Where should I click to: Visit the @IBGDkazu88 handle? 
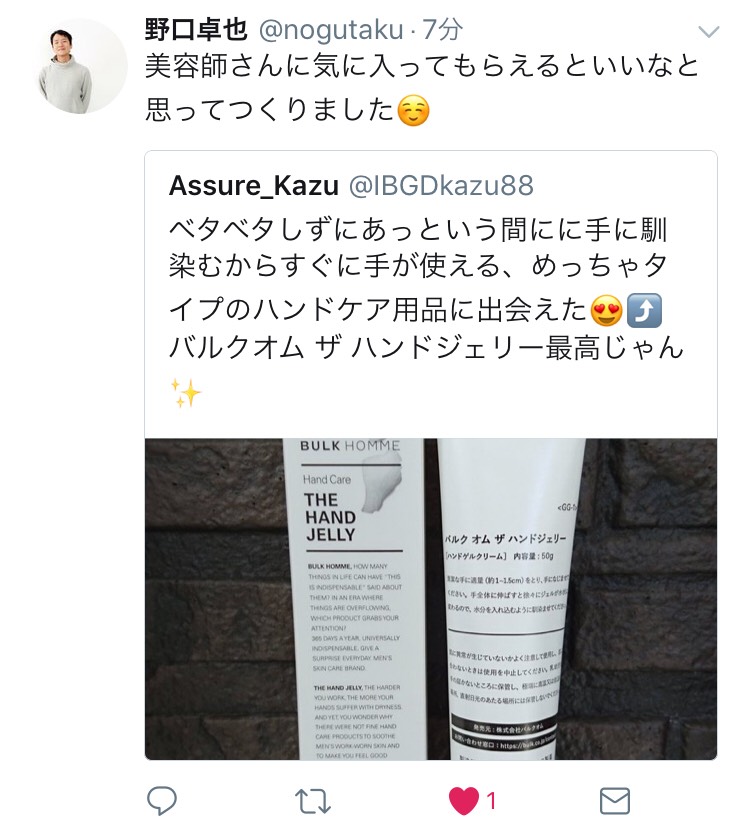[x=441, y=185]
